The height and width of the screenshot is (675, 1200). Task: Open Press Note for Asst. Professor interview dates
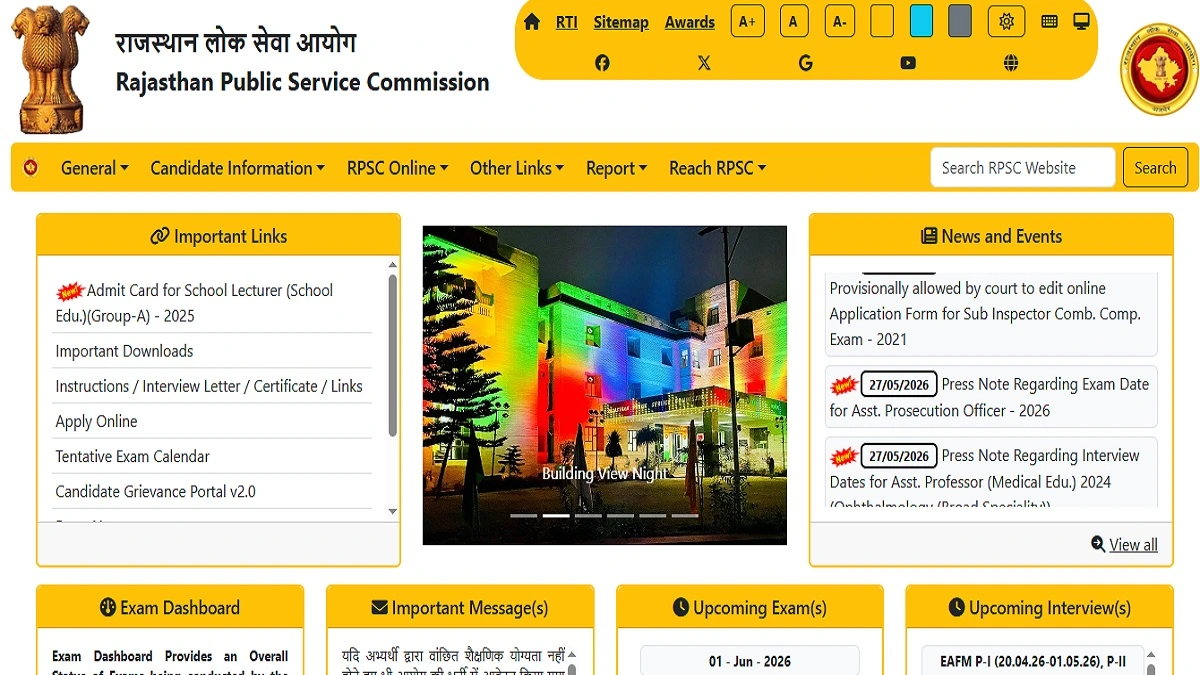click(x=991, y=472)
